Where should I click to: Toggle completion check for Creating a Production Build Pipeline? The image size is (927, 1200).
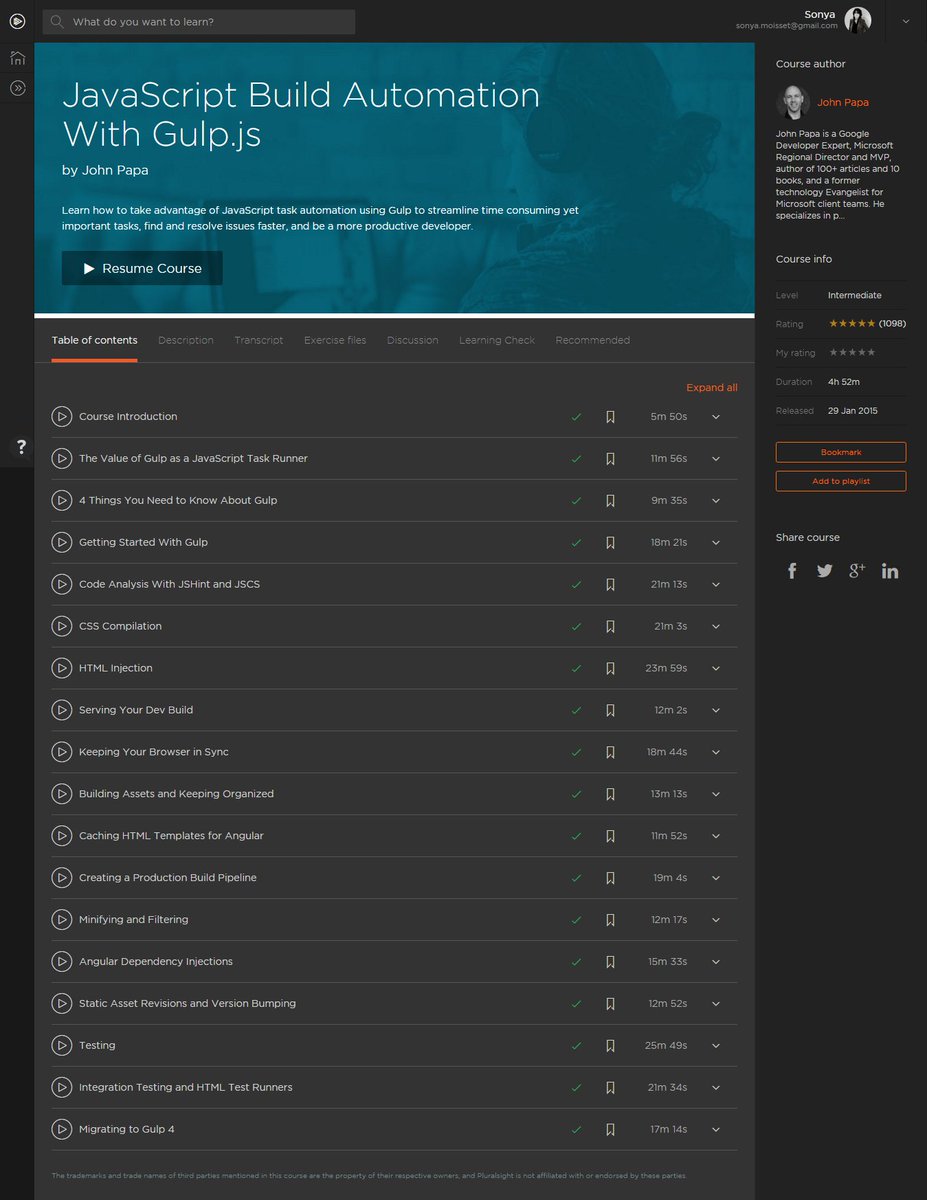click(576, 878)
